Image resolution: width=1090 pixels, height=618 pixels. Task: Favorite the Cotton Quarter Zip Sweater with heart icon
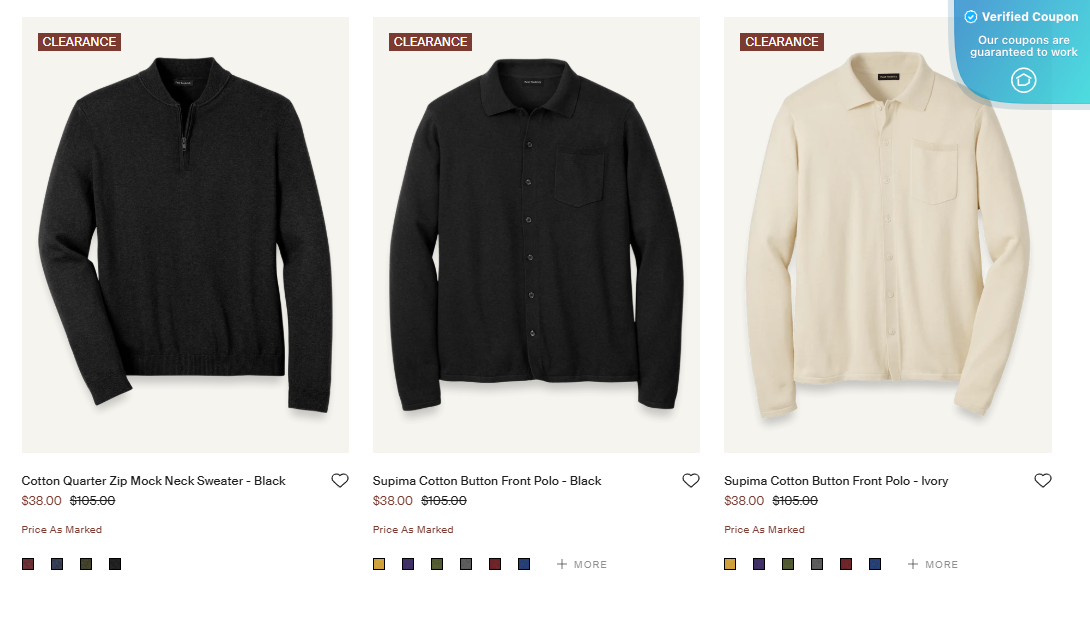[x=339, y=480]
